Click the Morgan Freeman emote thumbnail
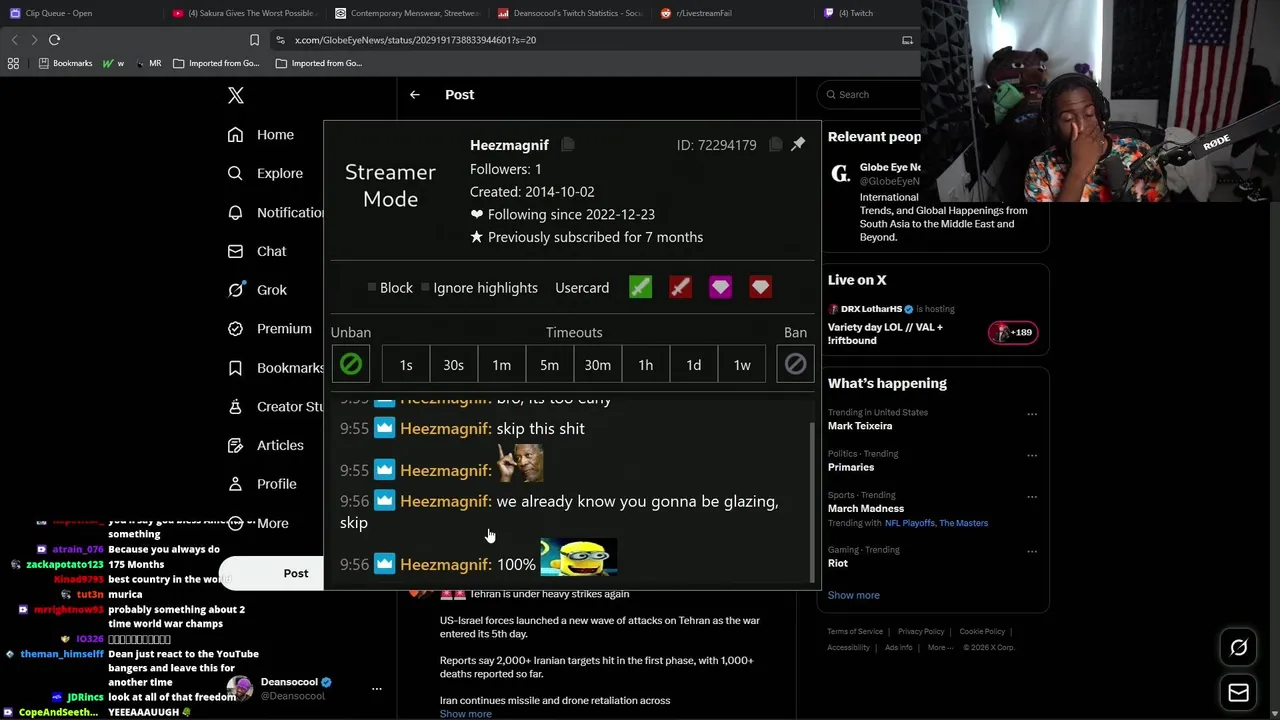This screenshot has width=1280, height=720. click(520, 465)
